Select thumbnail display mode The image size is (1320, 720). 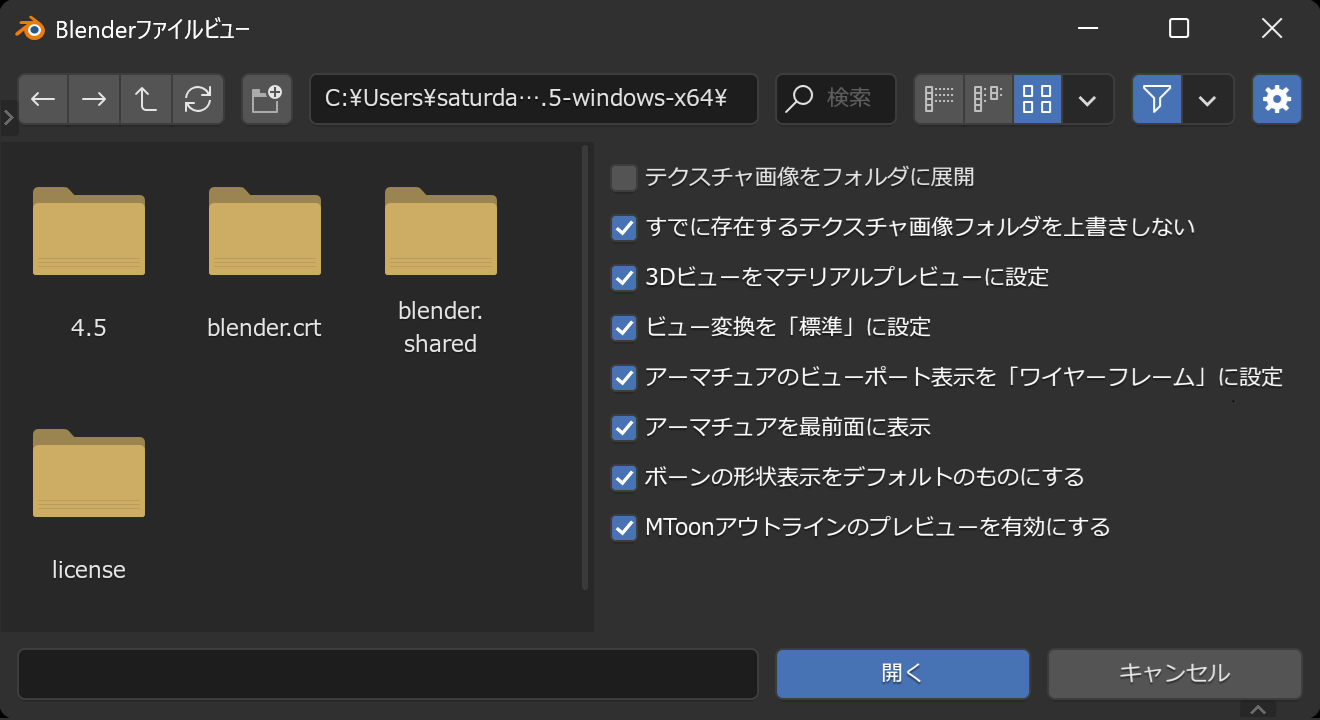(1038, 99)
